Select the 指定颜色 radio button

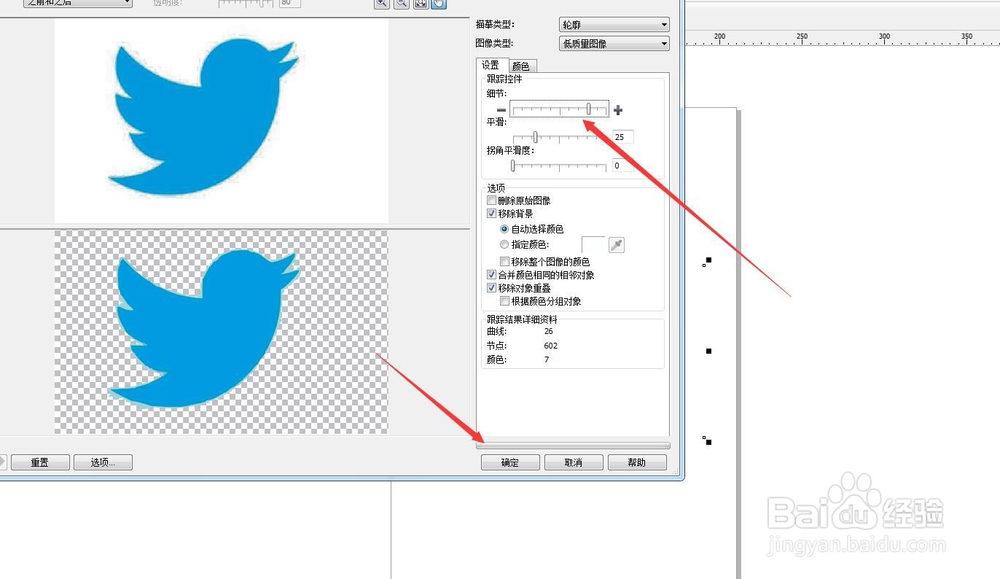[x=504, y=244]
